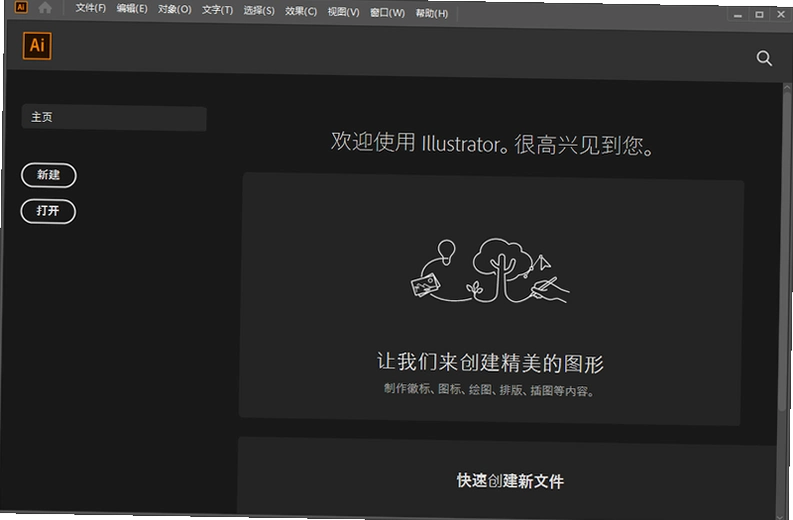Image resolution: width=793 pixels, height=520 pixels.
Task: Open the 帮助(H) menu
Action: click(432, 13)
